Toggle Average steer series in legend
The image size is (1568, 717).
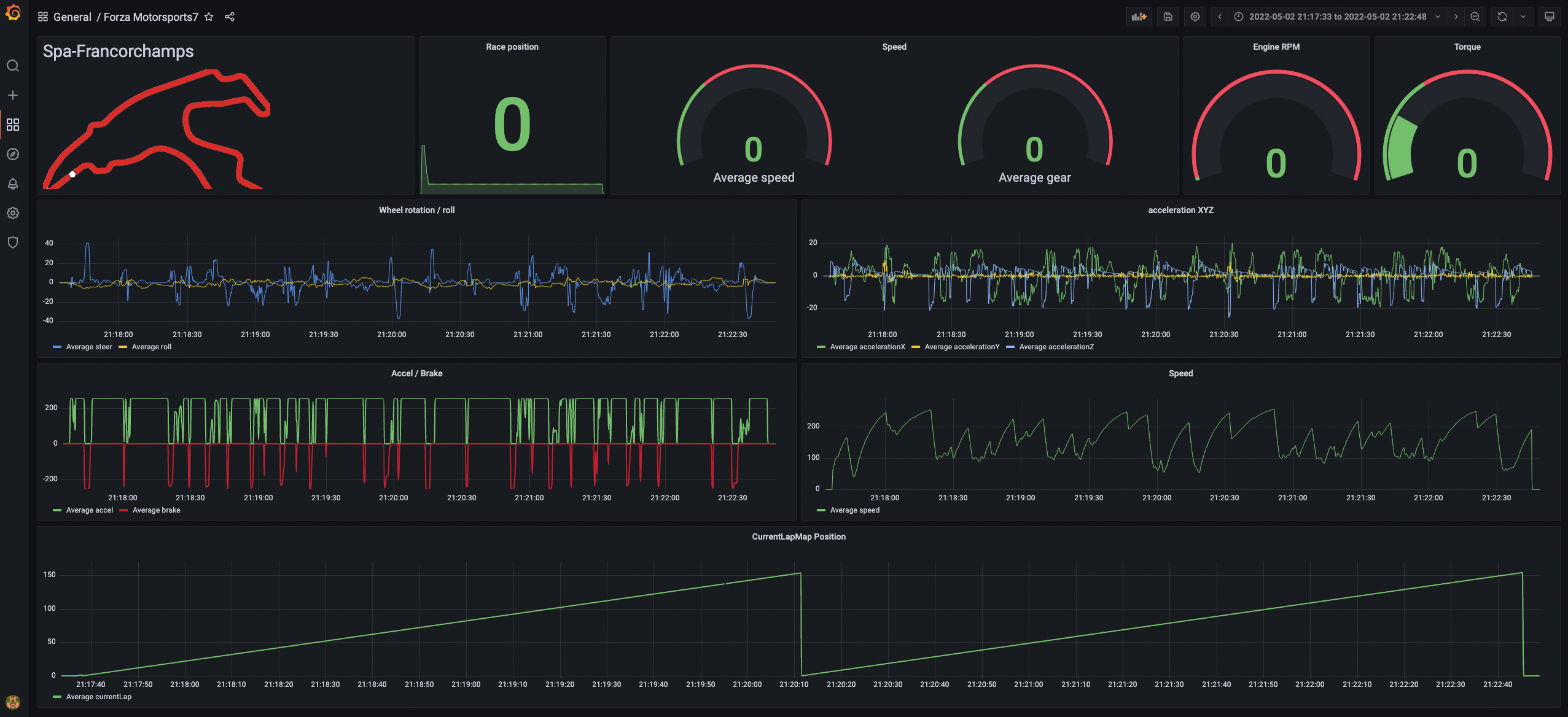click(x=89, y=347)
